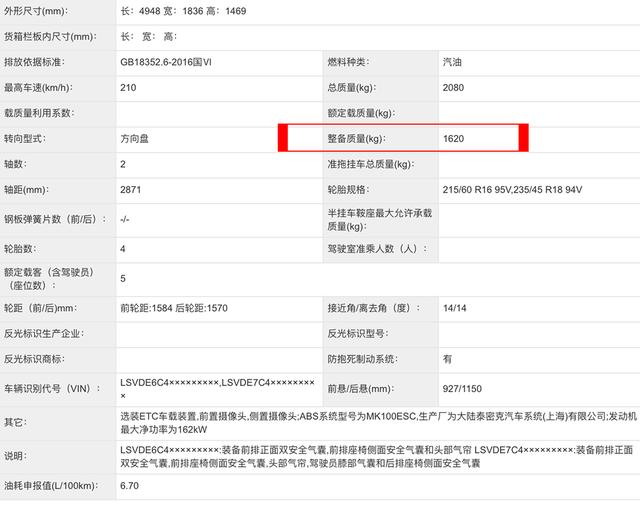Select the 汽油 fuel type value

point(452,62)
